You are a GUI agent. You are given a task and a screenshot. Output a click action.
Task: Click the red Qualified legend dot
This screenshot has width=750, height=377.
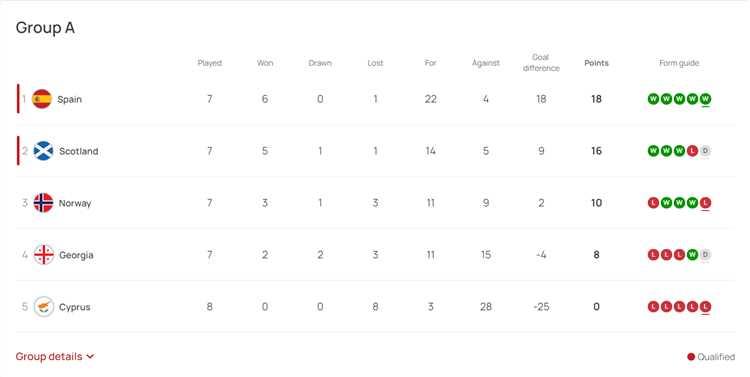pos(691,356)
